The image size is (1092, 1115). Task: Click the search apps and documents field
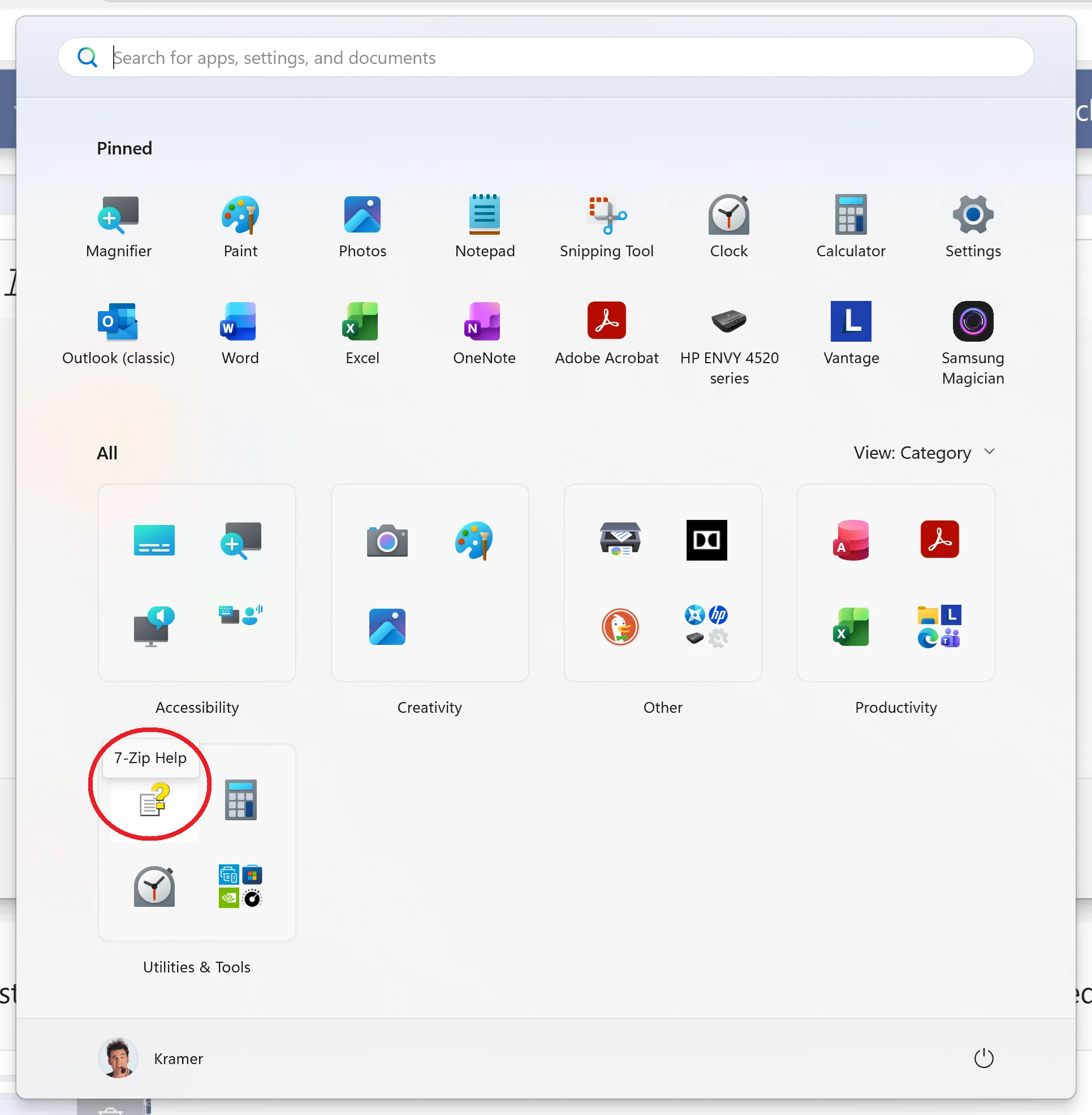[x=545, y=57]
